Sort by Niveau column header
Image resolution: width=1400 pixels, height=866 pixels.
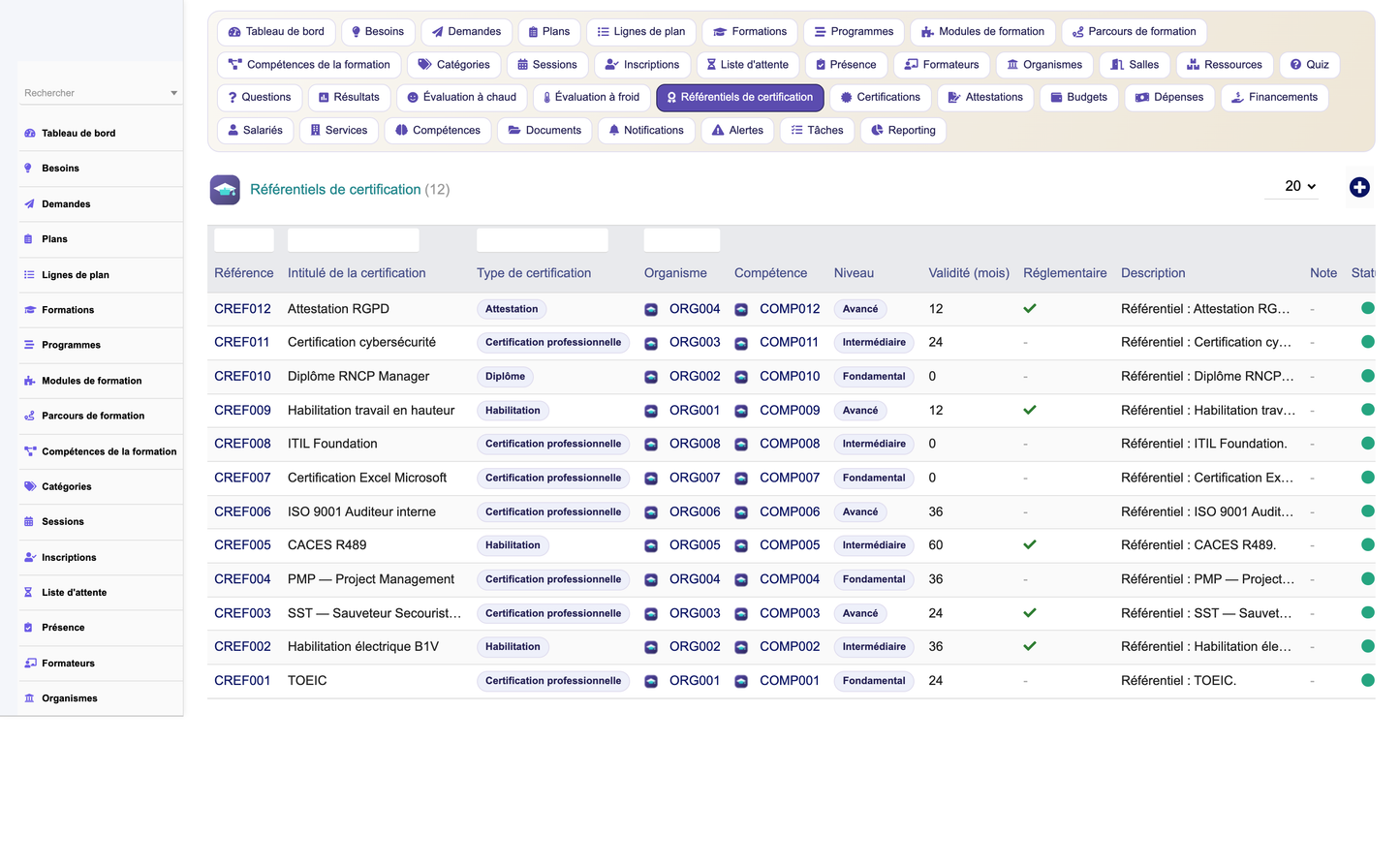point(854,273)
